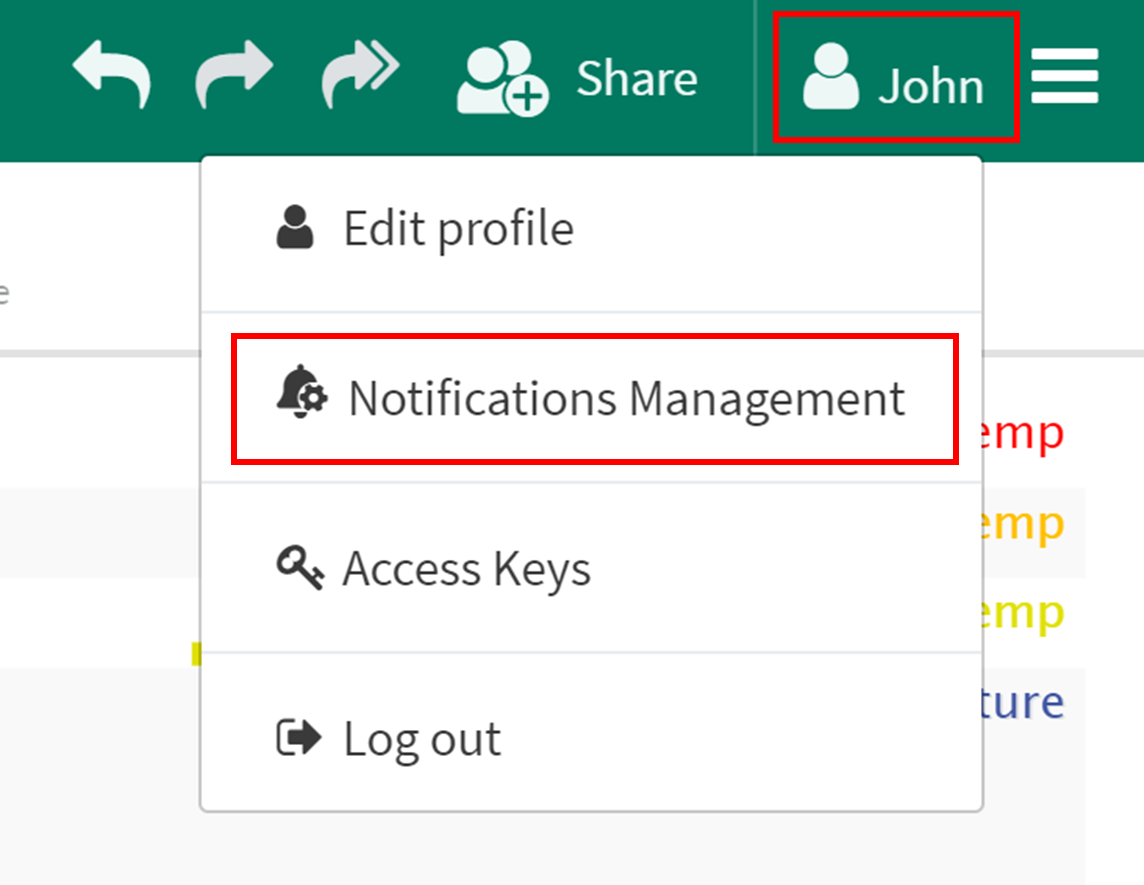
Task: Open the hamburger navigation menu
Action: 1064,75
